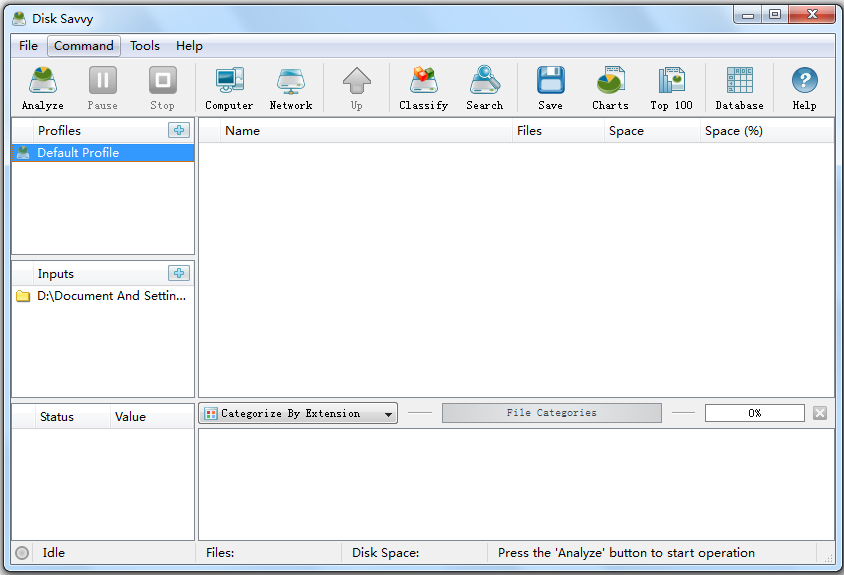Open the Command menu
Image resolution: width=844 pixels, height=575 pixels.
(x=84, y=46)
